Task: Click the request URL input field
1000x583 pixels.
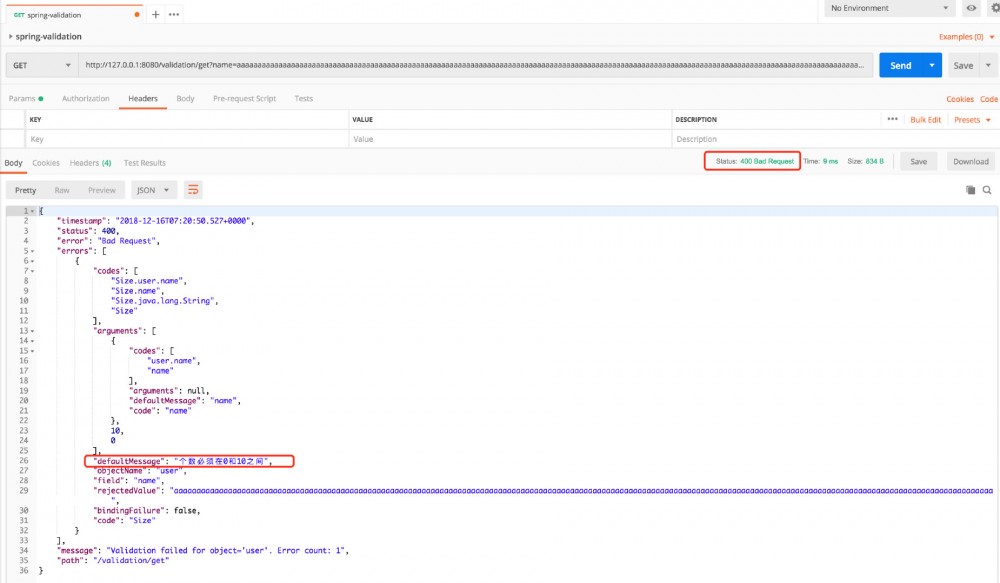Action: coord(475,65)
